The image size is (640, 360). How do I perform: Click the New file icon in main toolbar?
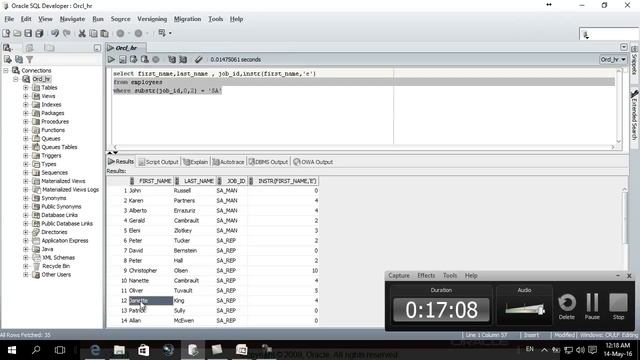[6, 33]
